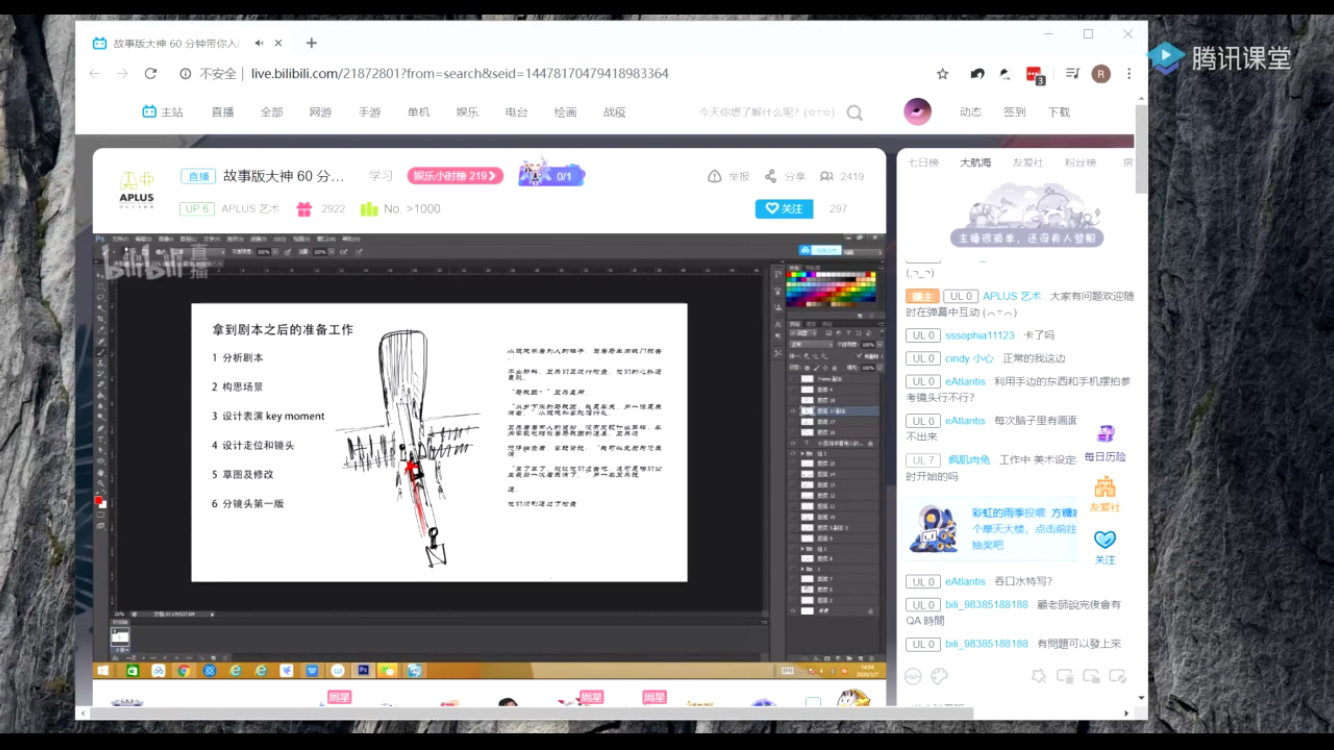Switch to the 七日榜 tab
Screen dimensions: 1334x750
tap(922, 162)
